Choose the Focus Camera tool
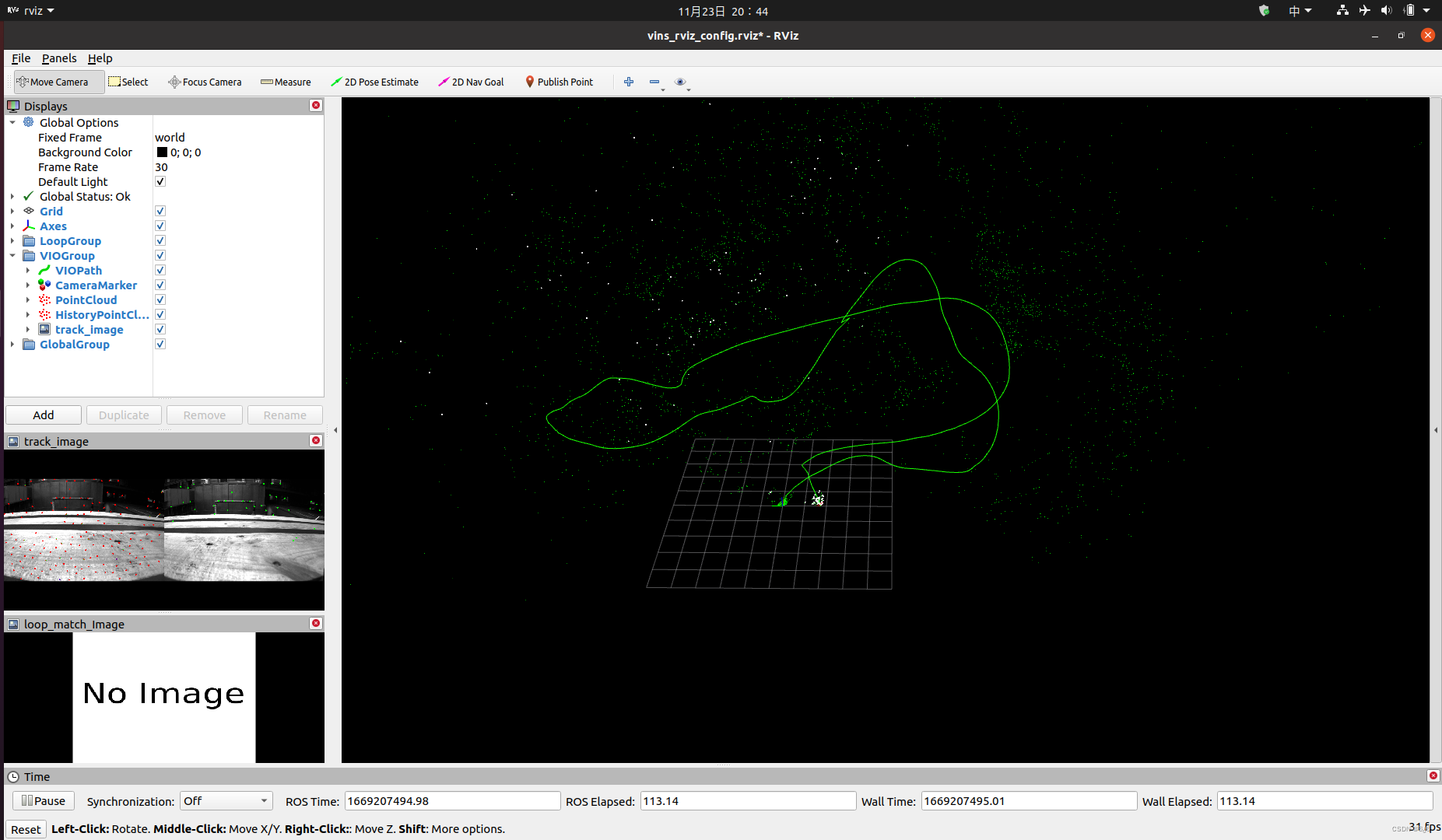Image resolution: width=1442 pixels, height=840 pixels. [x=205, y=82]
